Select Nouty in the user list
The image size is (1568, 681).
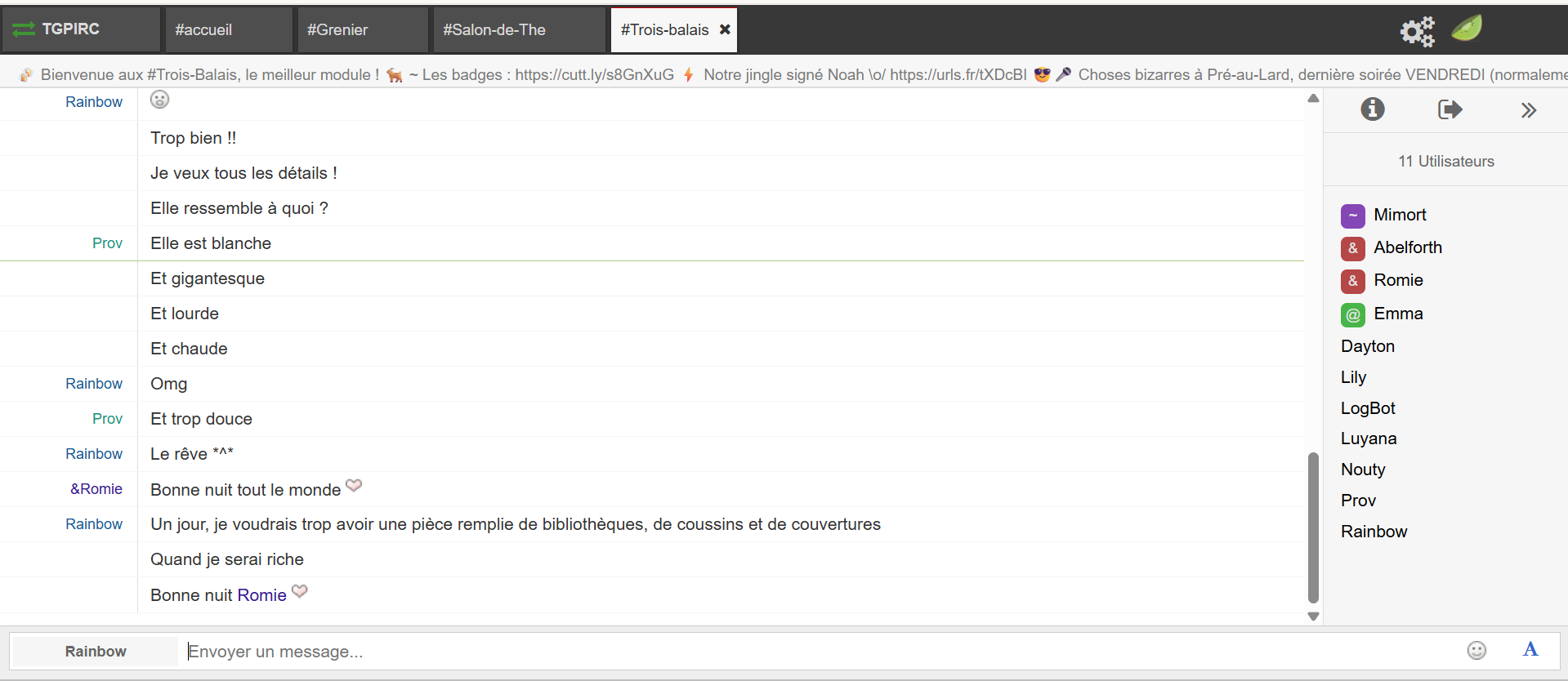(1363, 470)
